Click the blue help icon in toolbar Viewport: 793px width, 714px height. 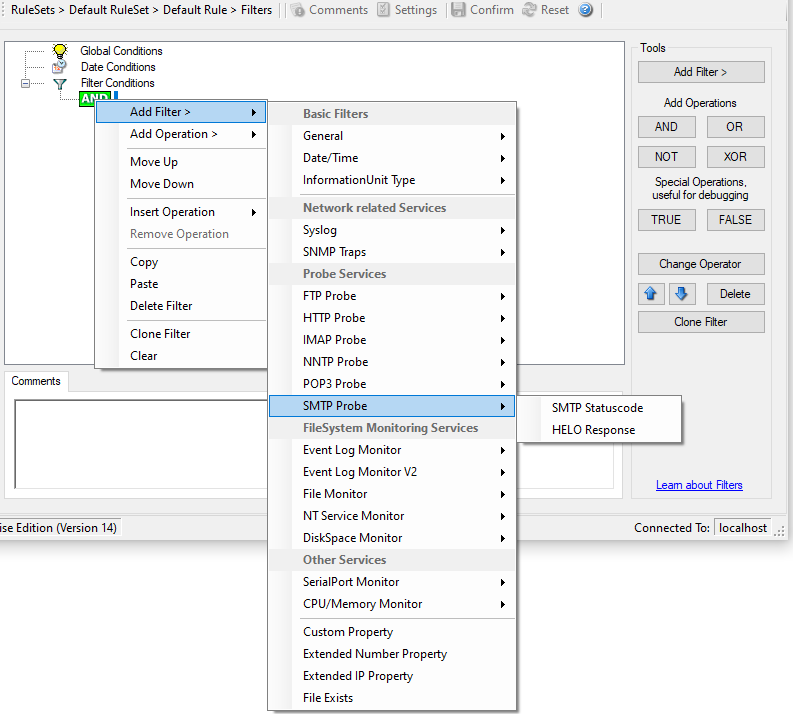586,10
